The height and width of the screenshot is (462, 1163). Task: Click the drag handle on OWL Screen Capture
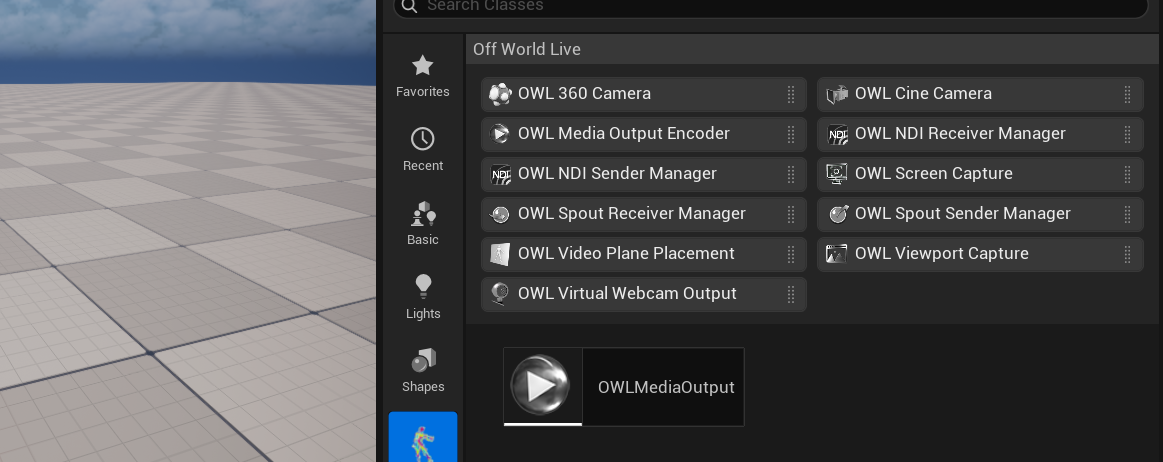click(x=1127, y=174)
